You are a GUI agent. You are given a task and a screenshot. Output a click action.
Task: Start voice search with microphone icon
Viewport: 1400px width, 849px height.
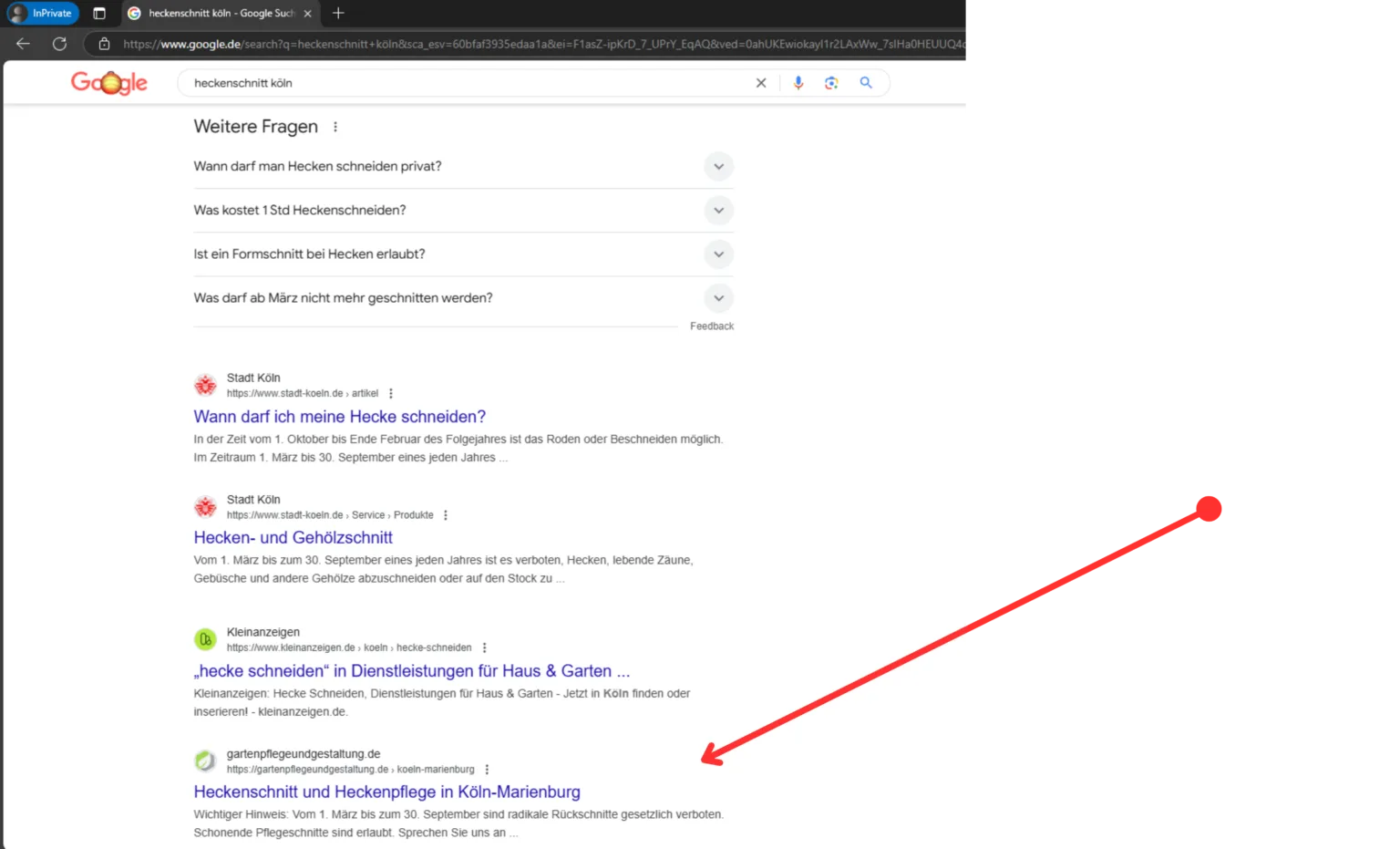(x=798, y=83)
